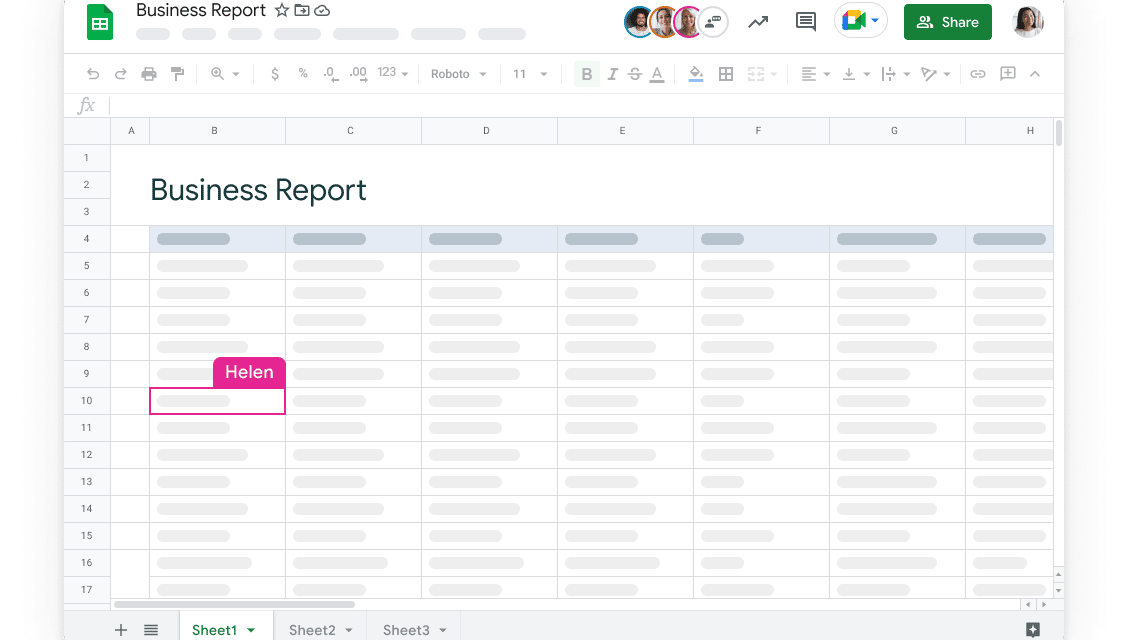Select the paint format tool
The height and width of the screenshot is (640, 1128).
pos(178,74)
